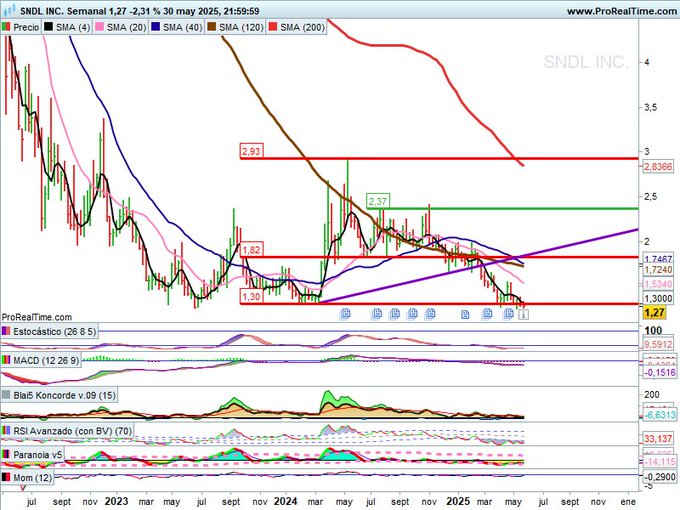
Task: Click the 9,5912 stochastic value tag
Action: pos(658,345)
